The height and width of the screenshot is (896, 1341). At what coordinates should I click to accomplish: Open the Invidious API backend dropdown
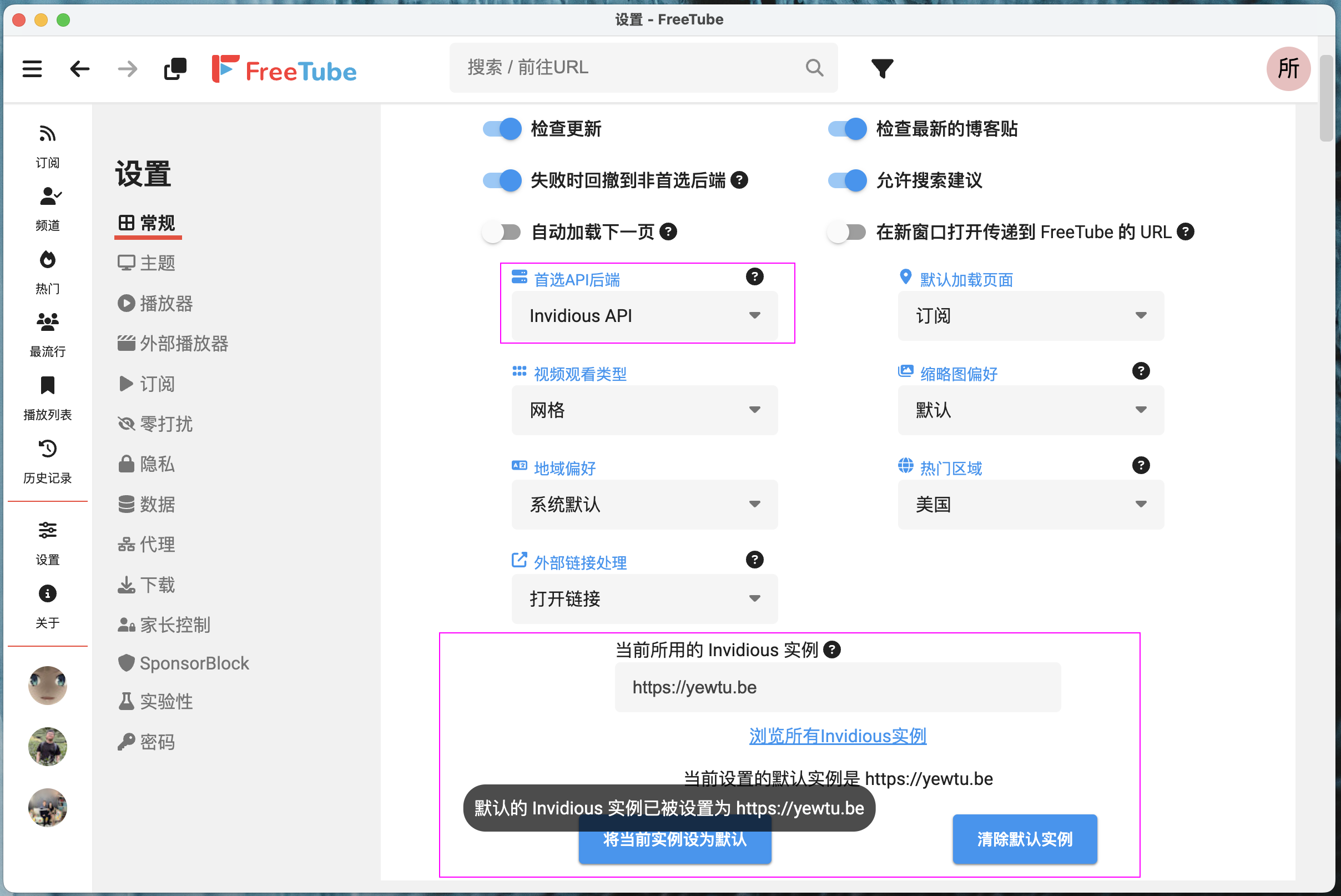[644, 316]
